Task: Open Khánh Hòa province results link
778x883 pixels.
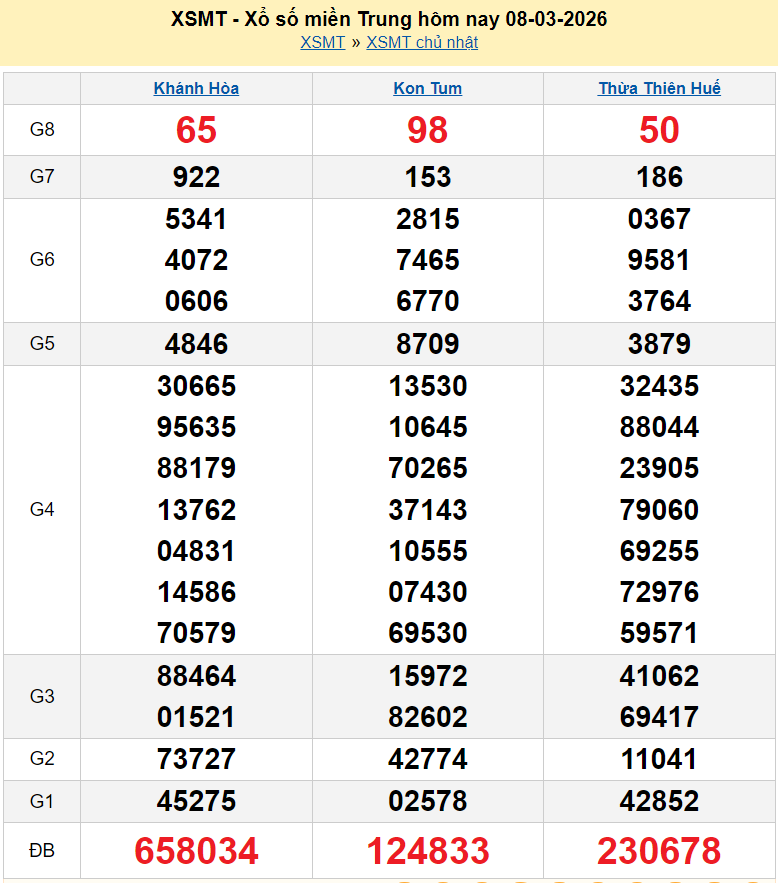Action: (x=196, y=88)
